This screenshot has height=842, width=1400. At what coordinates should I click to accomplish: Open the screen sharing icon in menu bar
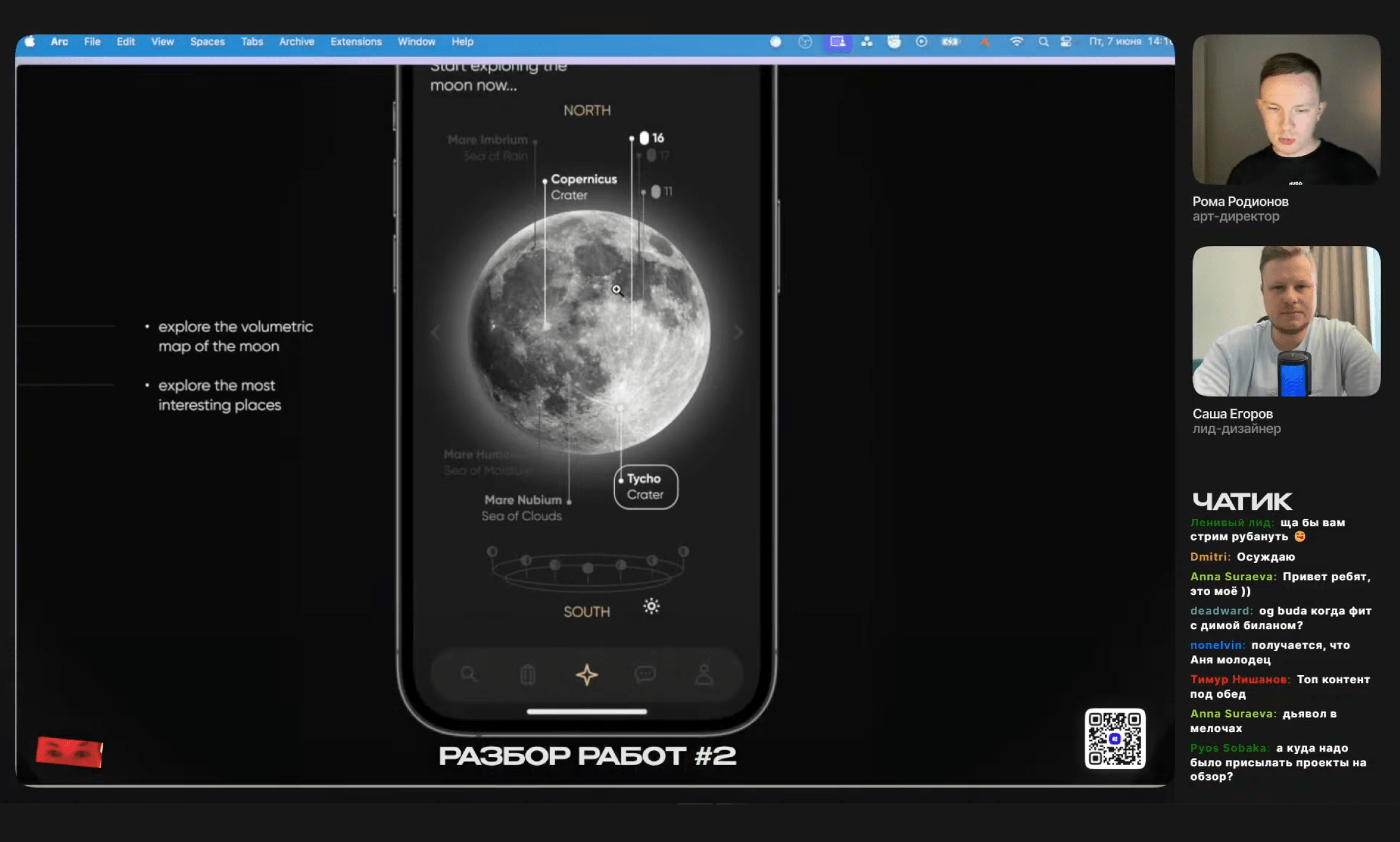click(x=837, y=42)
